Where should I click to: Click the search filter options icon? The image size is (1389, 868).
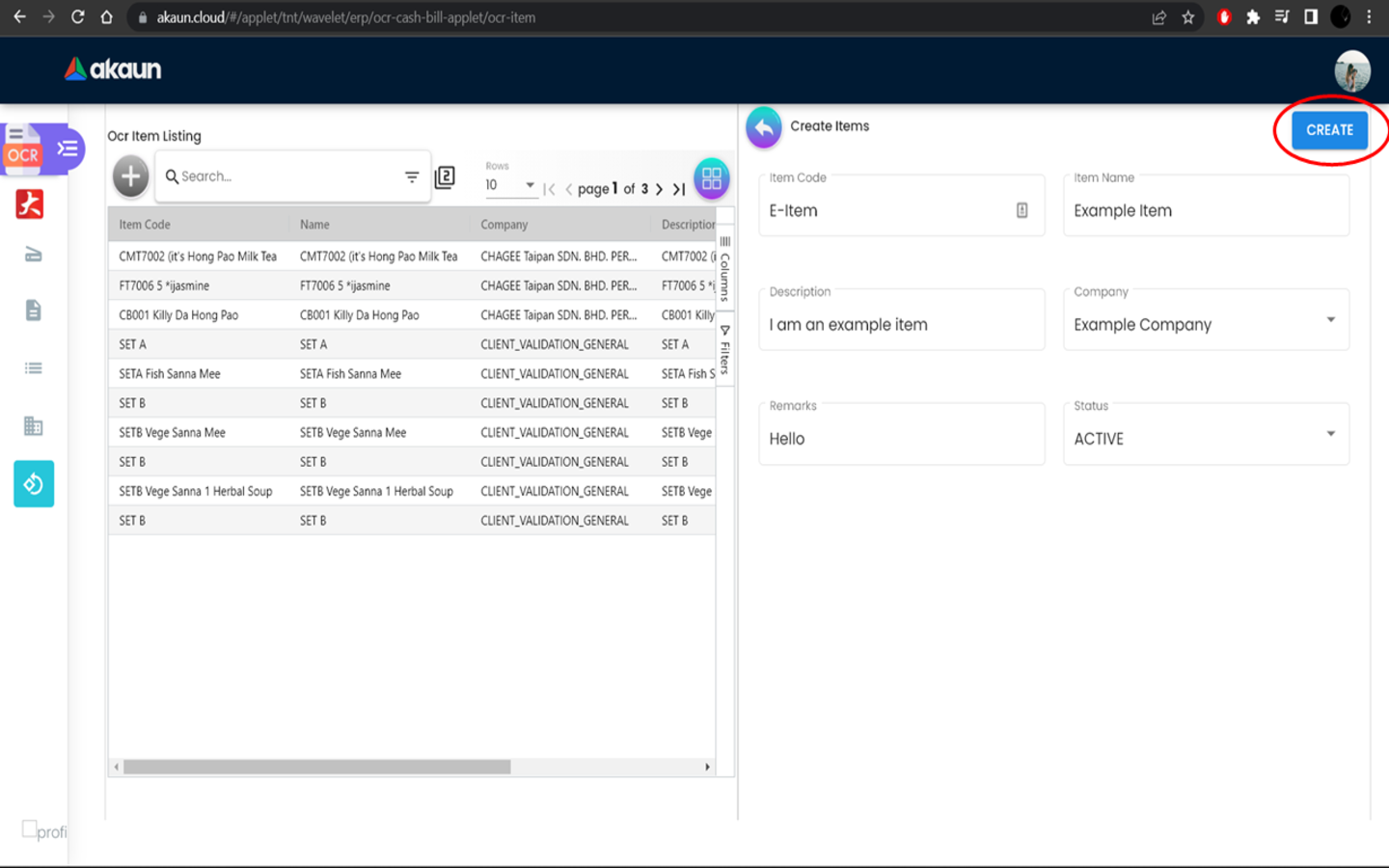(x=412, y=176)
